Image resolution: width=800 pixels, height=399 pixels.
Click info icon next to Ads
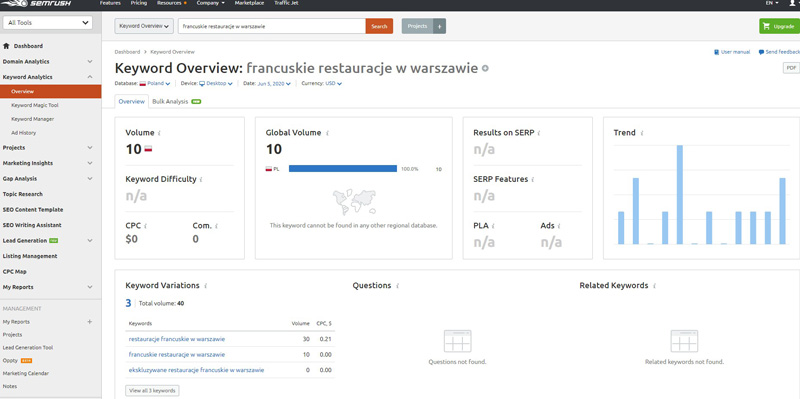(x=559, y=226)
